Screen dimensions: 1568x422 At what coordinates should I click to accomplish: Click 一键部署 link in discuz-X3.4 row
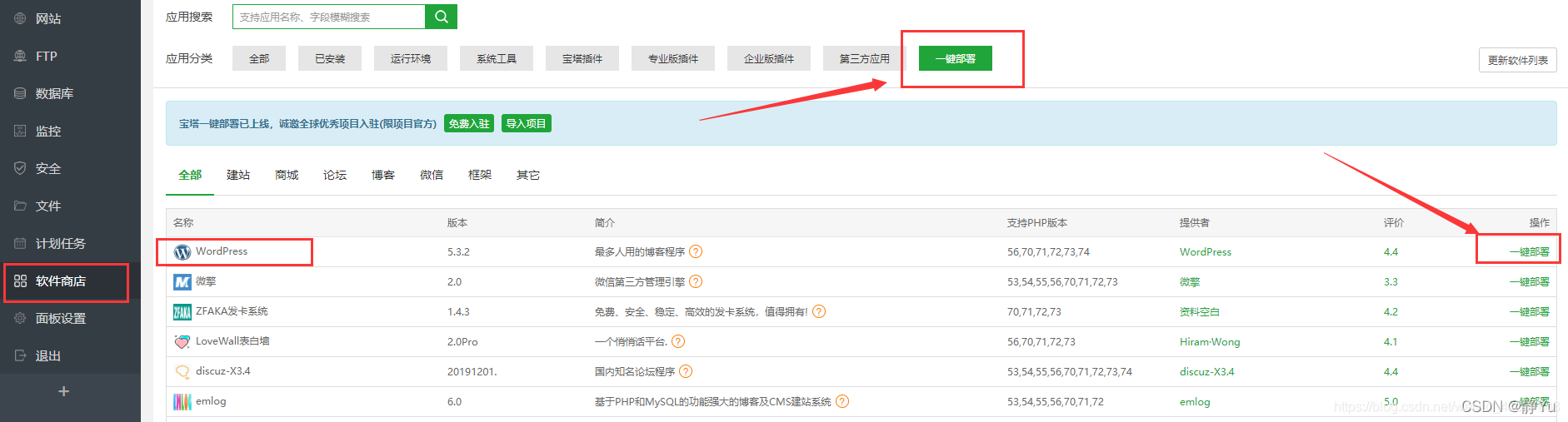coord(1530,371)
